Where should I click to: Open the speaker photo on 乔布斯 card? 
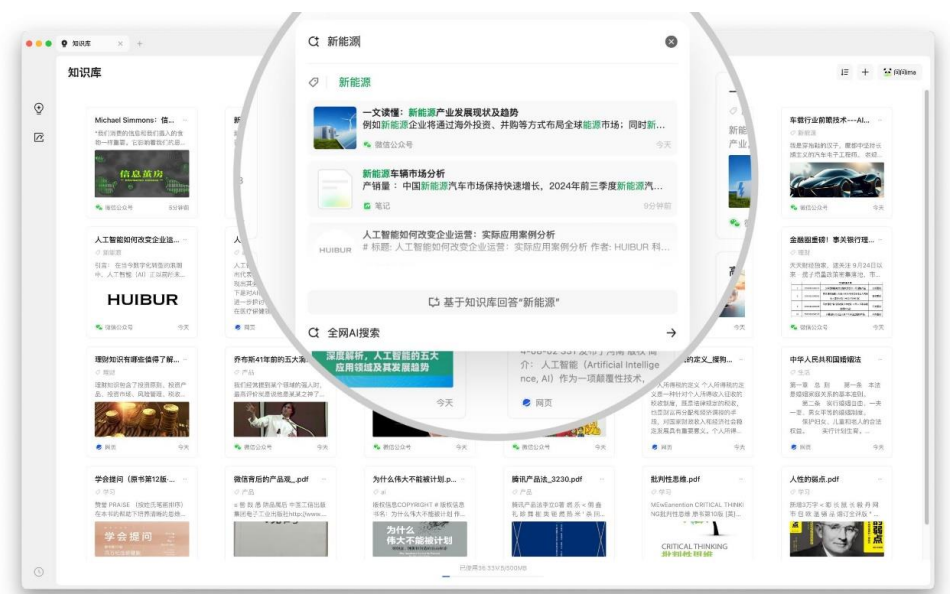(x=281, y=419)
